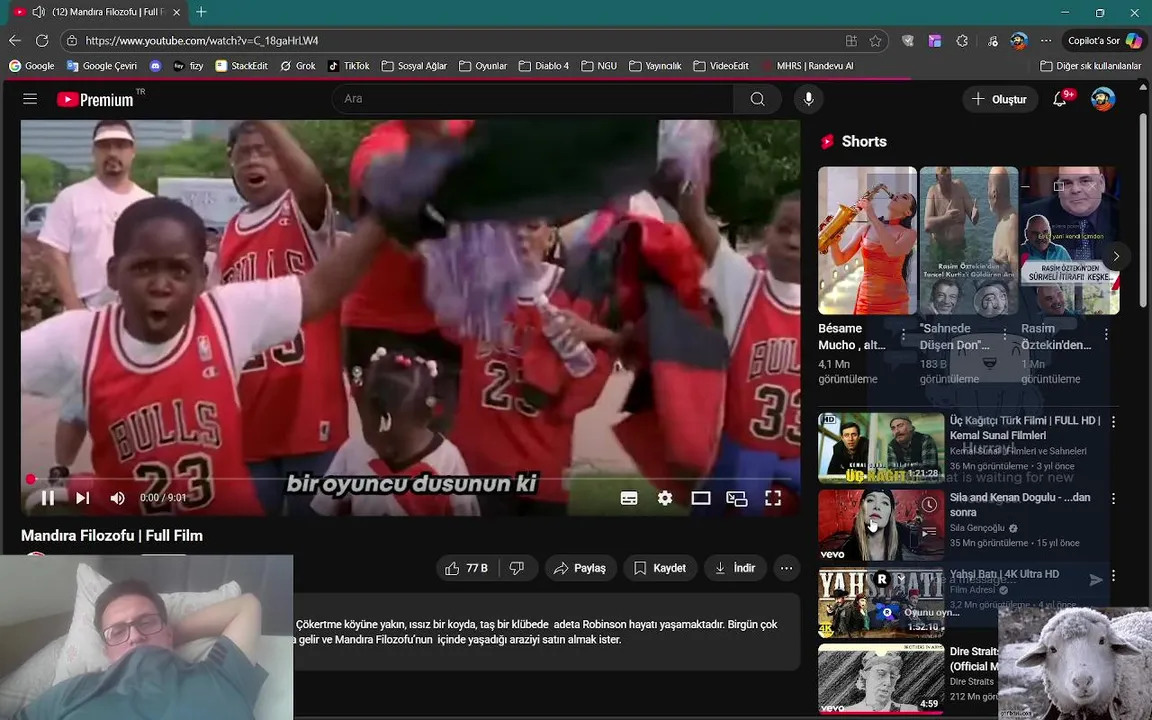Dislike the Mandıra Filozofu video
Screen dimensions: 1152x720
point(518,568)
